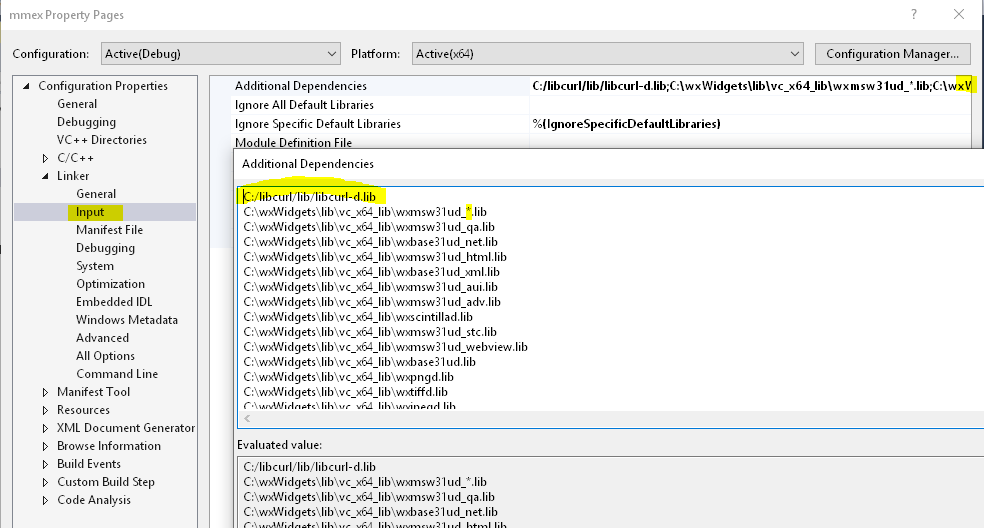Screen dimensions: 984x528
Task: Click the wxbase31ud_xml.lib editor line
Action: (x=372, y=272)
